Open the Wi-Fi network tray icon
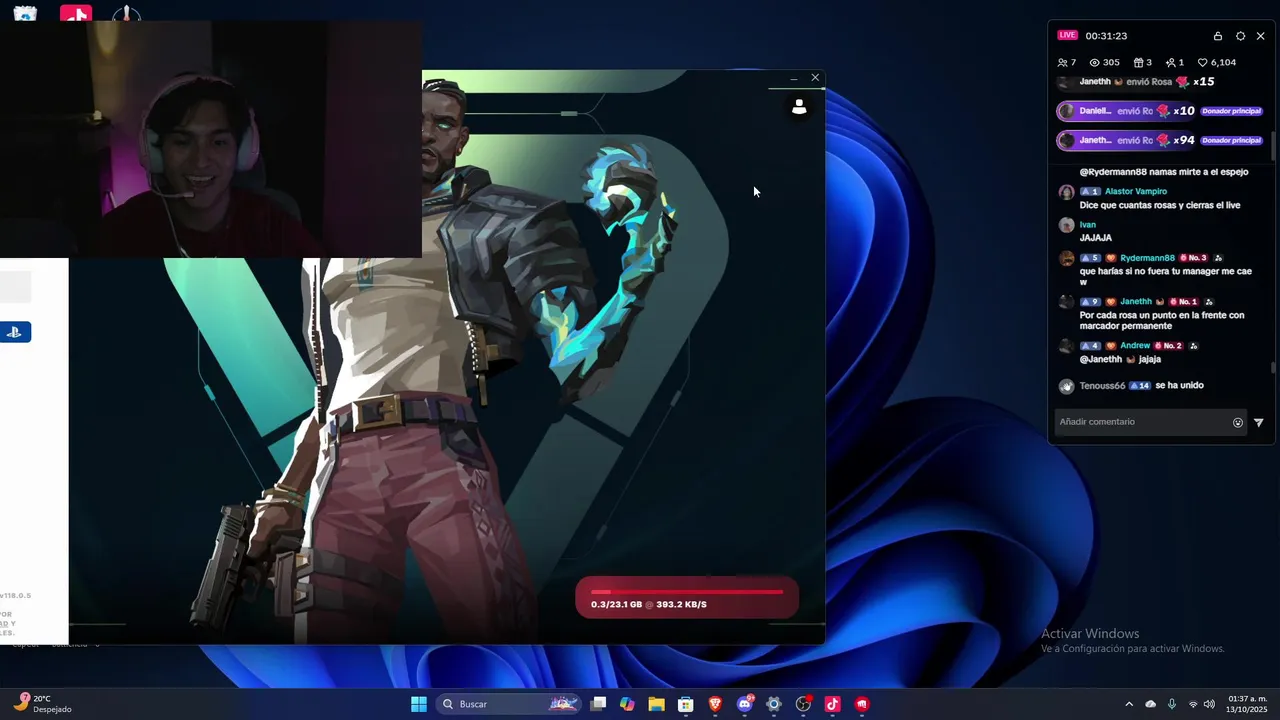1280x720 pixels. (1193, 704)
